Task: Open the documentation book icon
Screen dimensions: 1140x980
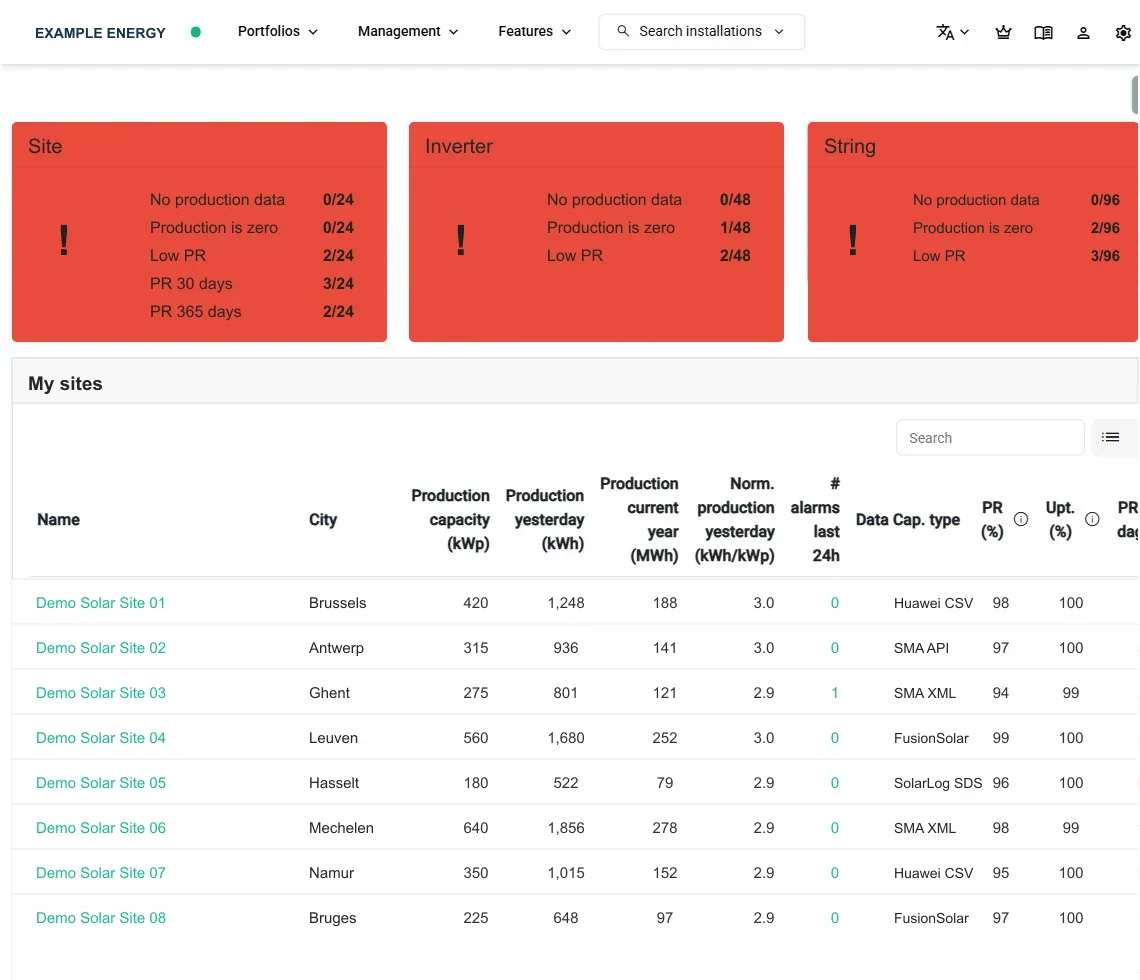Action: coord(1043,32)
